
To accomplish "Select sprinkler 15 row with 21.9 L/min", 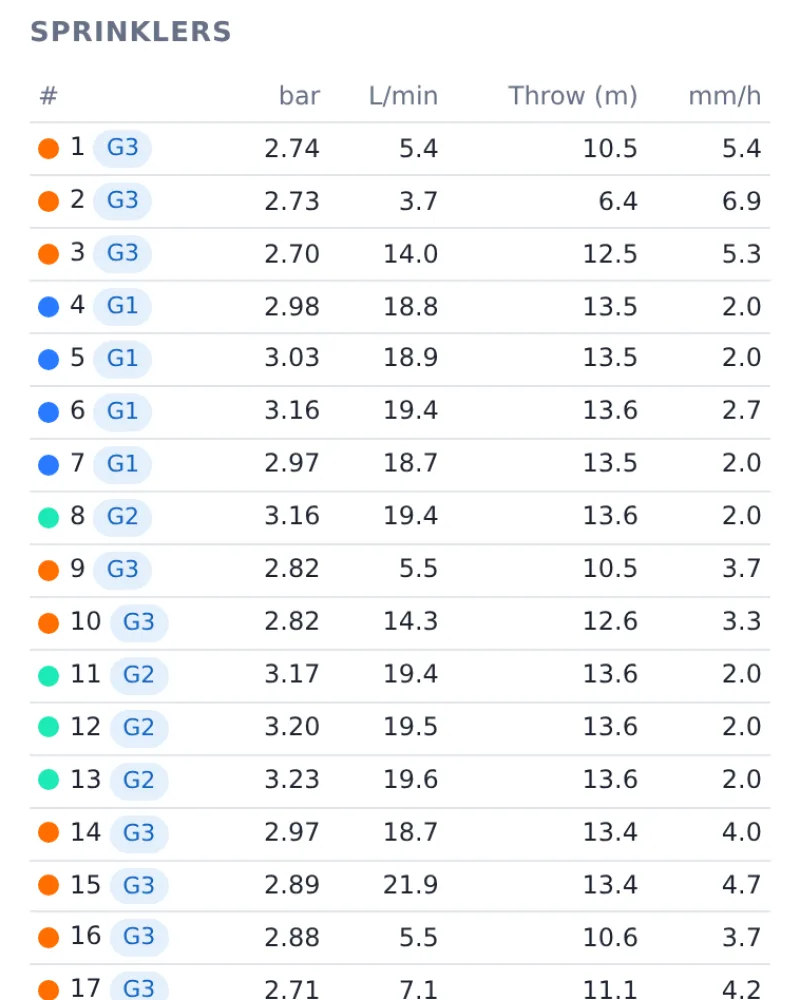I will coord(400,885).
